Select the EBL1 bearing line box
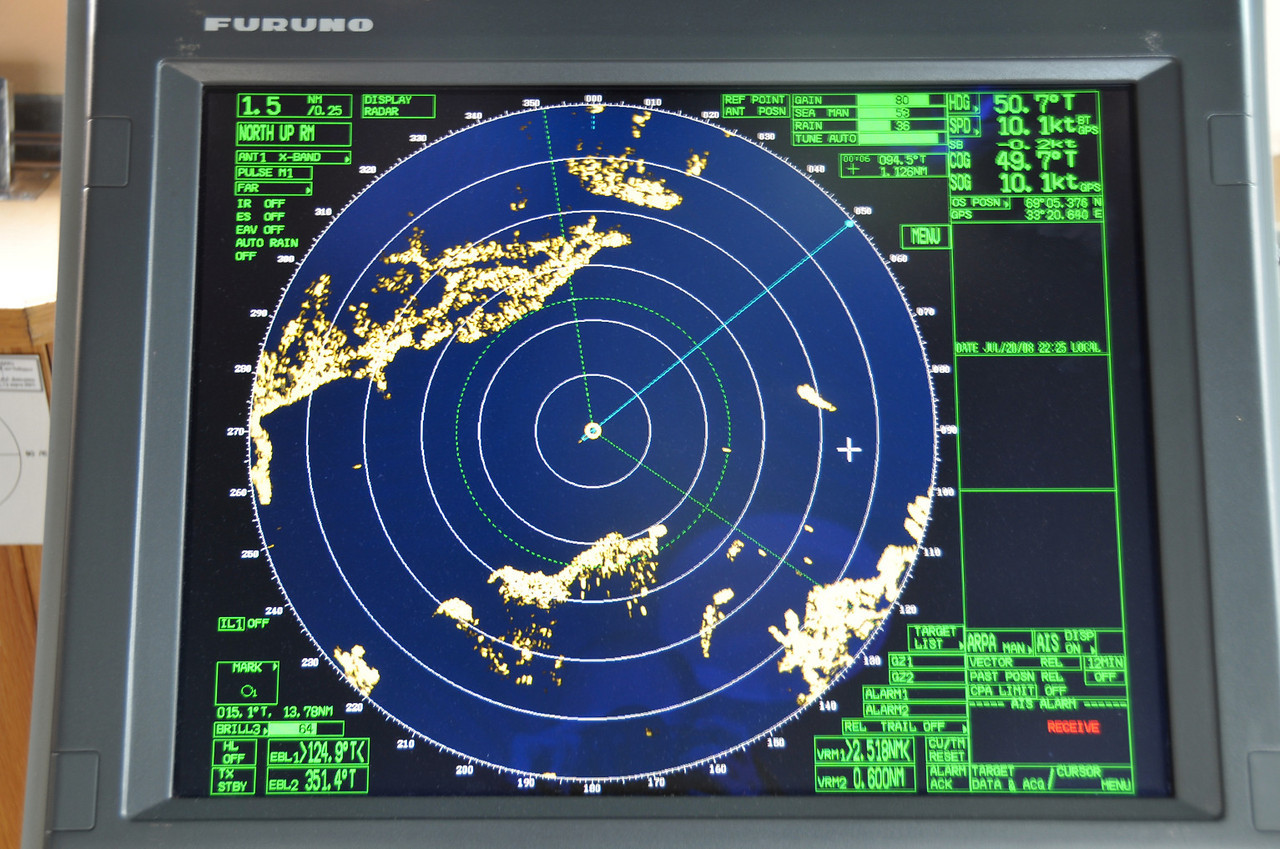This screenshot has width=1280, height=849. [317, 753]
